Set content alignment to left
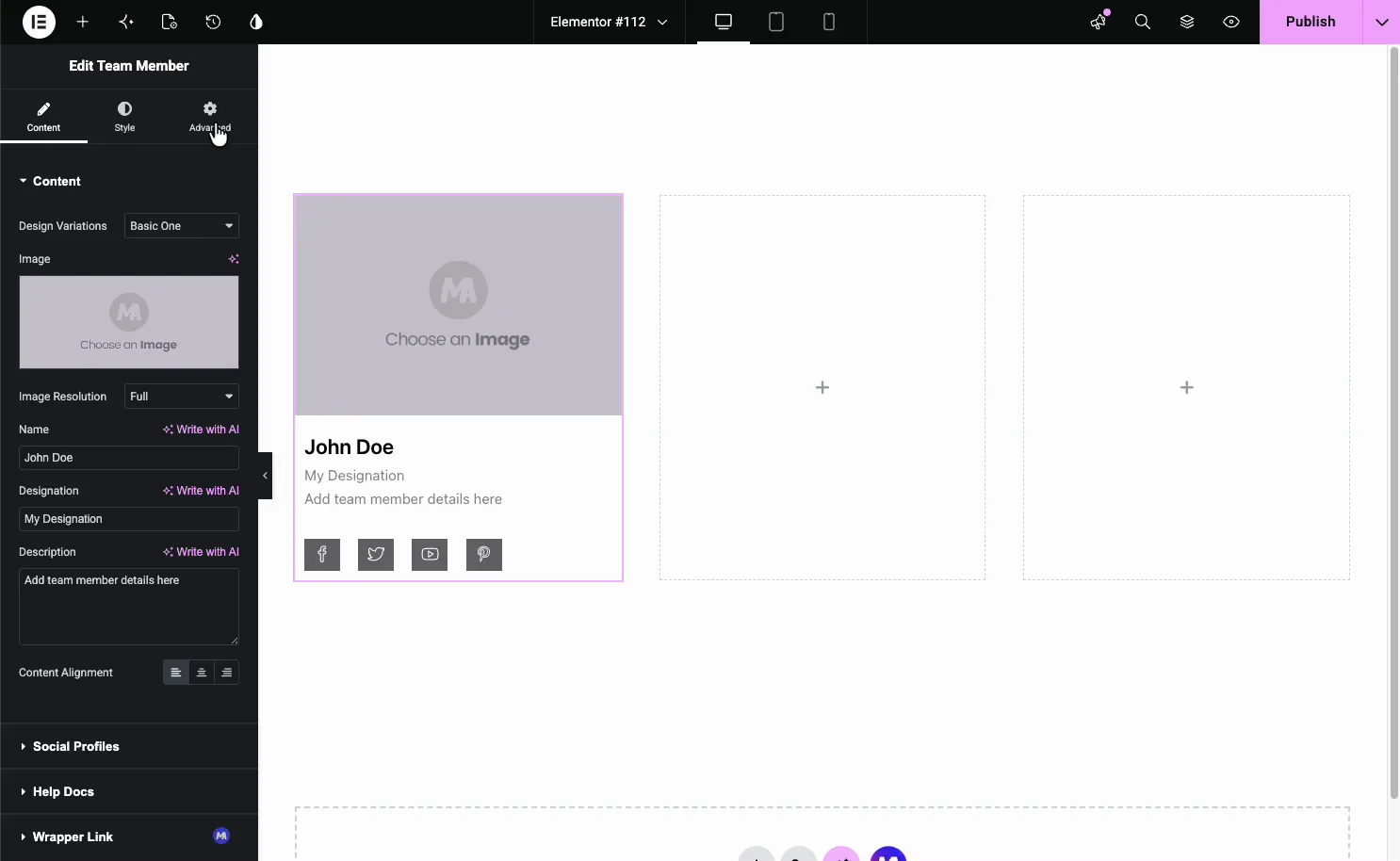The height and width of the screenshot is (861, 1400). coord(175,673)
